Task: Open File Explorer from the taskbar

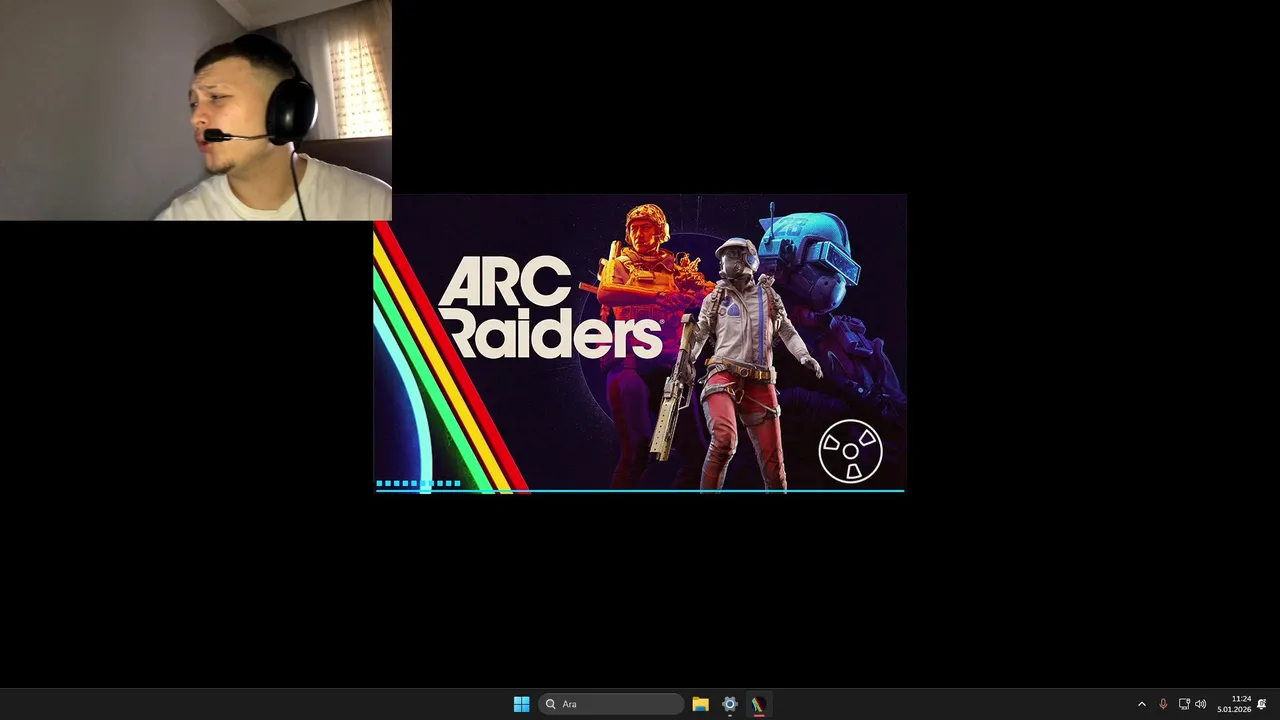Action: (700, 704)
